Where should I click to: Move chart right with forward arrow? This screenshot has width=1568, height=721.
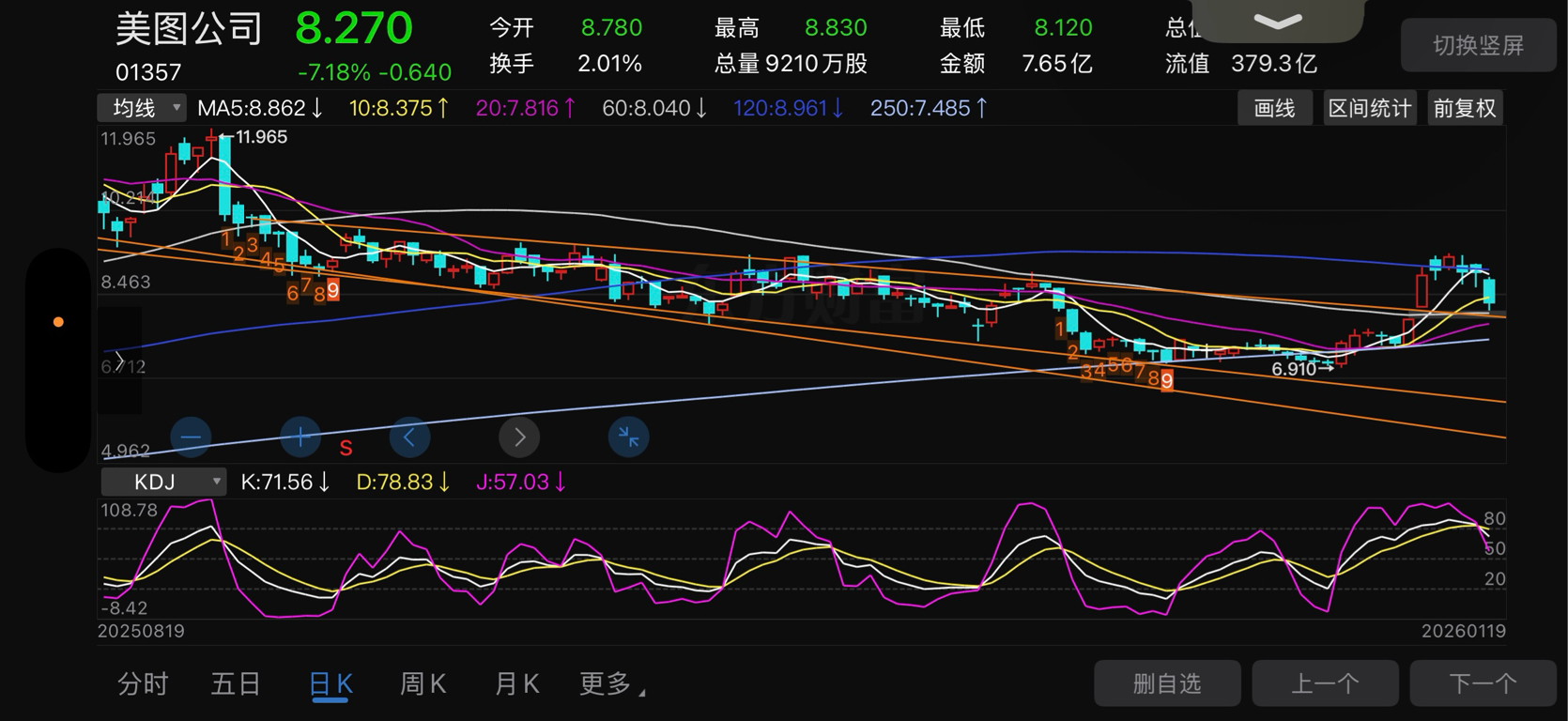[519, 437]
